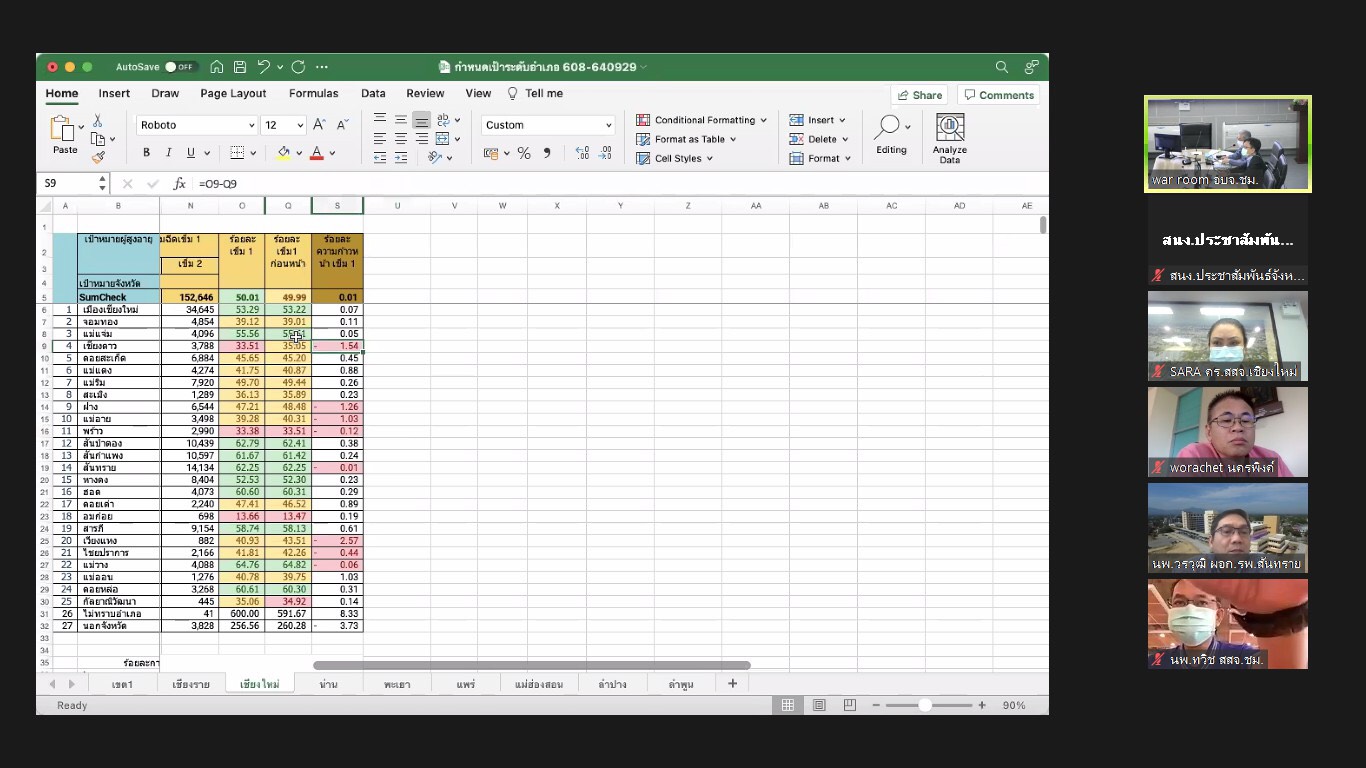Go to the Data ribbon tab
This screenshot has height=768, width=1366.
(373, 93)
